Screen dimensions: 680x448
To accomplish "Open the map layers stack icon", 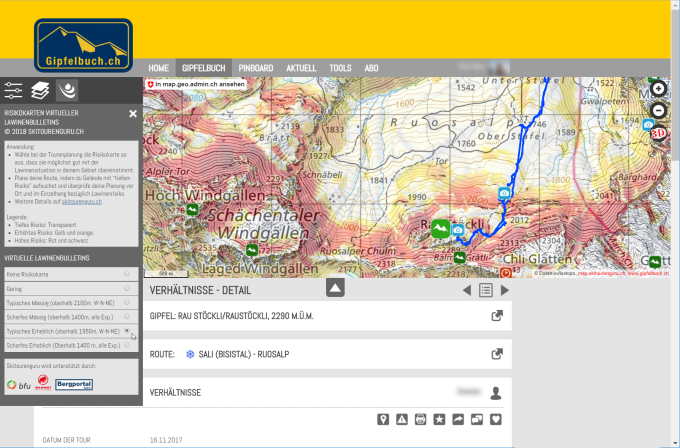I will coord(39,90).
